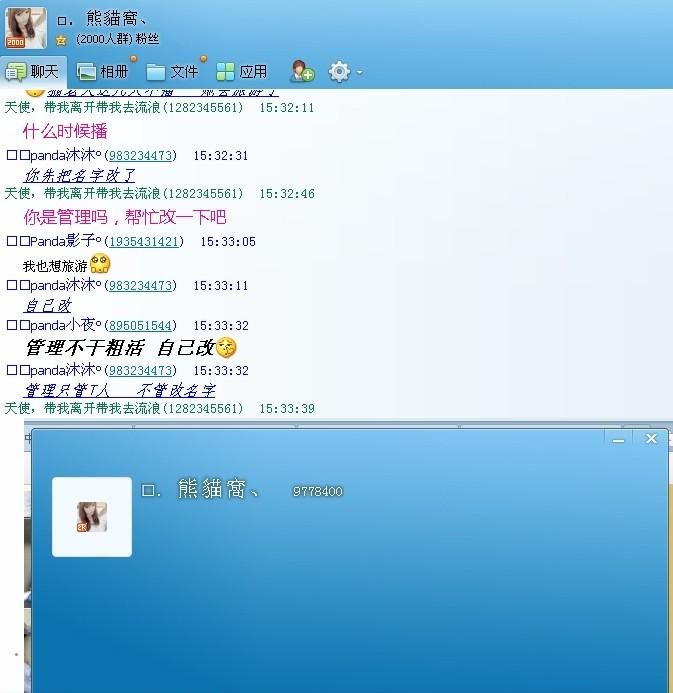Viewport: 673px width, 693px height.
Task: Expand the settings gear dropdown arrow
Action: tap(360, 72)
